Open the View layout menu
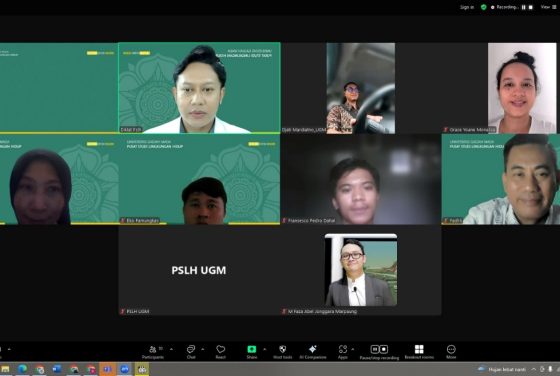The image size is (560, 376). (x=548, y=7)
